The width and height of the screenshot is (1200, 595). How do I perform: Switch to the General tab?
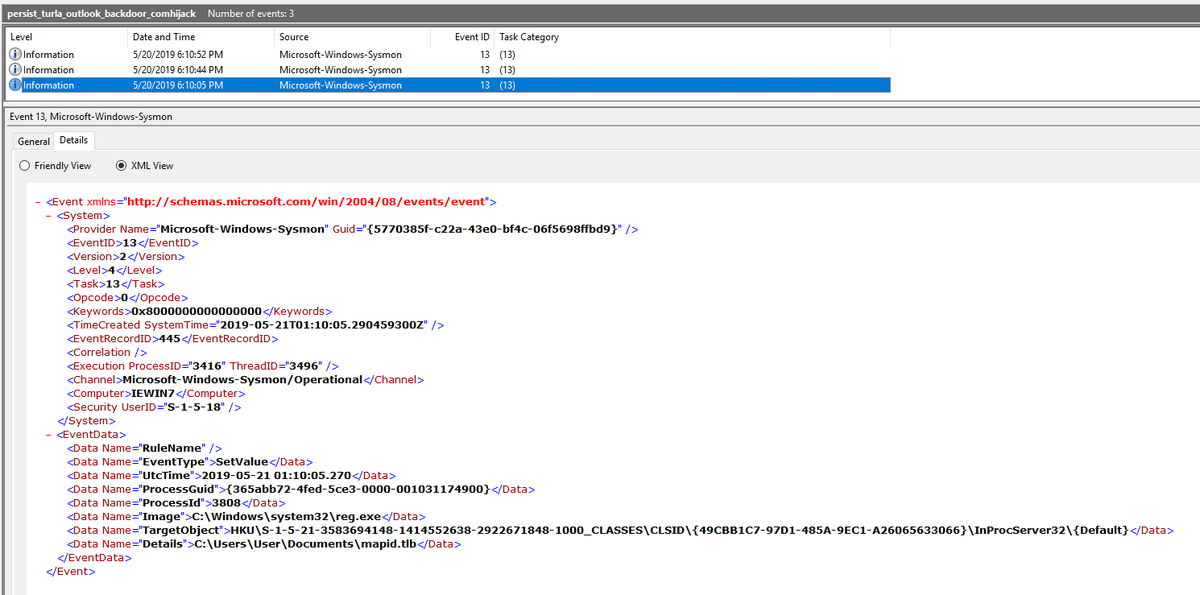click(x=34, y=141)
